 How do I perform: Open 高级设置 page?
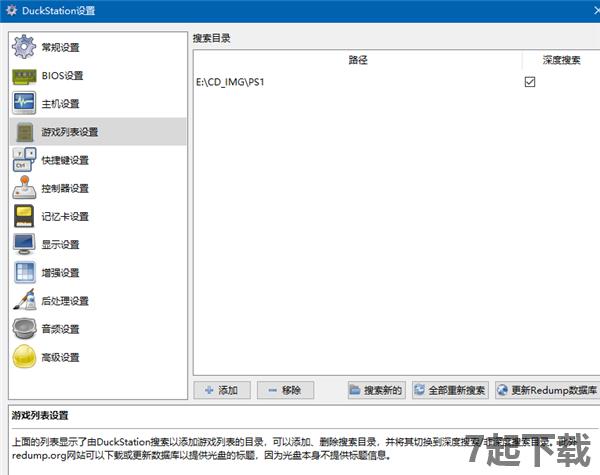point(98,357)
